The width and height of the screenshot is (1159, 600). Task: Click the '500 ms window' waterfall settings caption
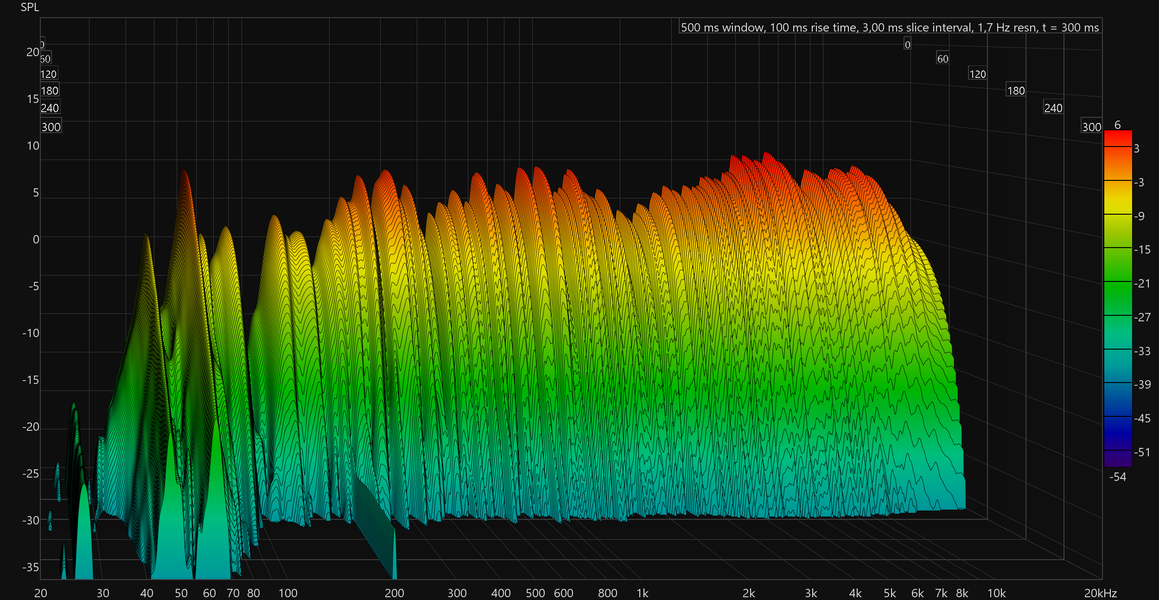tap(890, 28)
